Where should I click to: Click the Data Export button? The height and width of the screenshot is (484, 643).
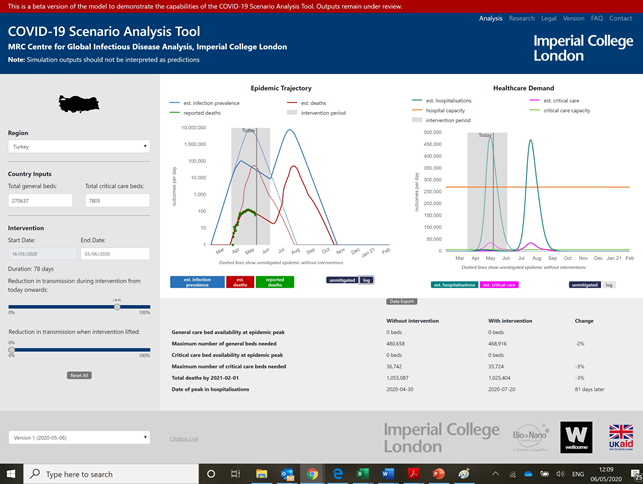click(x=401, y=300)
